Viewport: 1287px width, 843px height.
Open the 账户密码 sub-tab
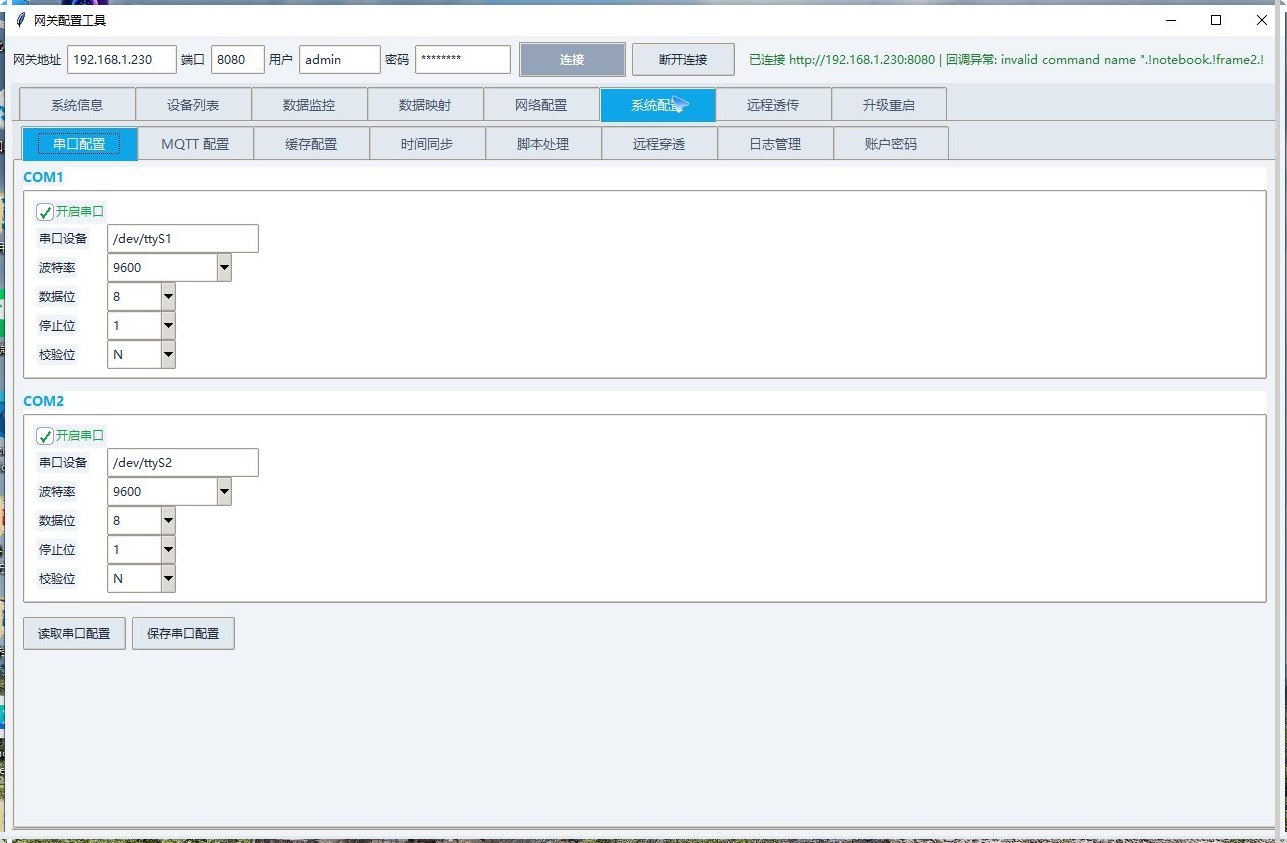891,144
